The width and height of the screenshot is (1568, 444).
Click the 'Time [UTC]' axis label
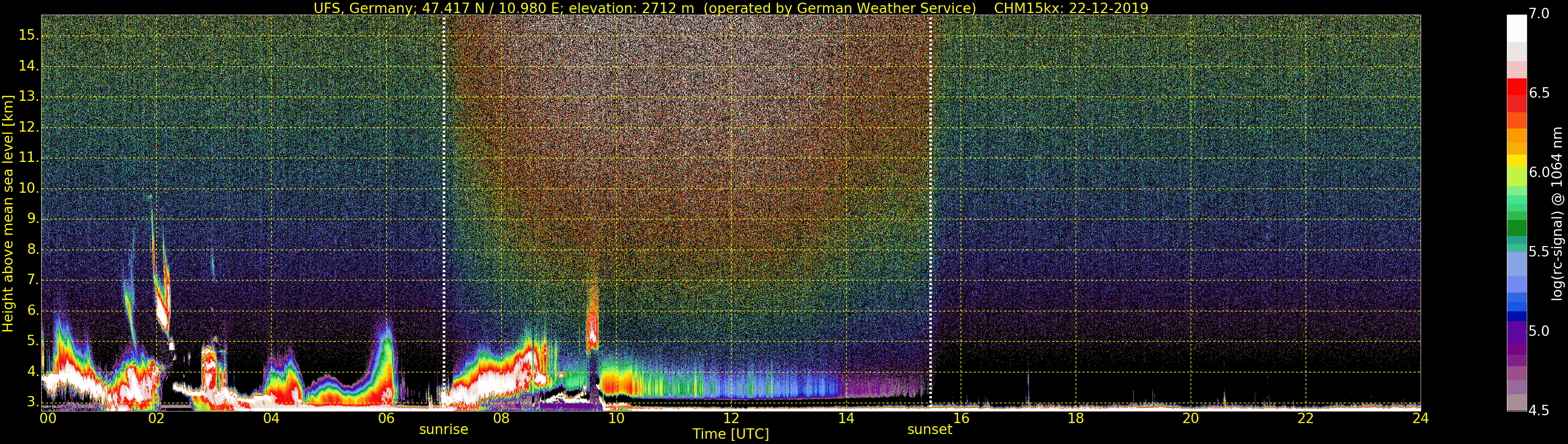(731, 434)
